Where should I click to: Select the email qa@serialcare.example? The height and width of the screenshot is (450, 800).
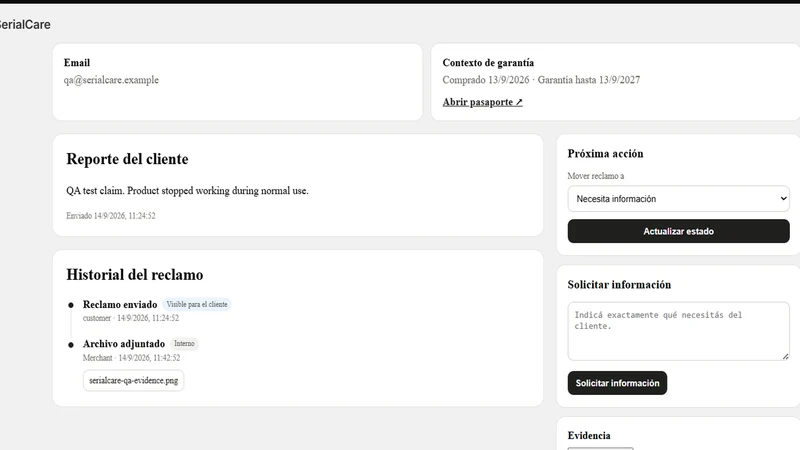click(x=111, y=80)
